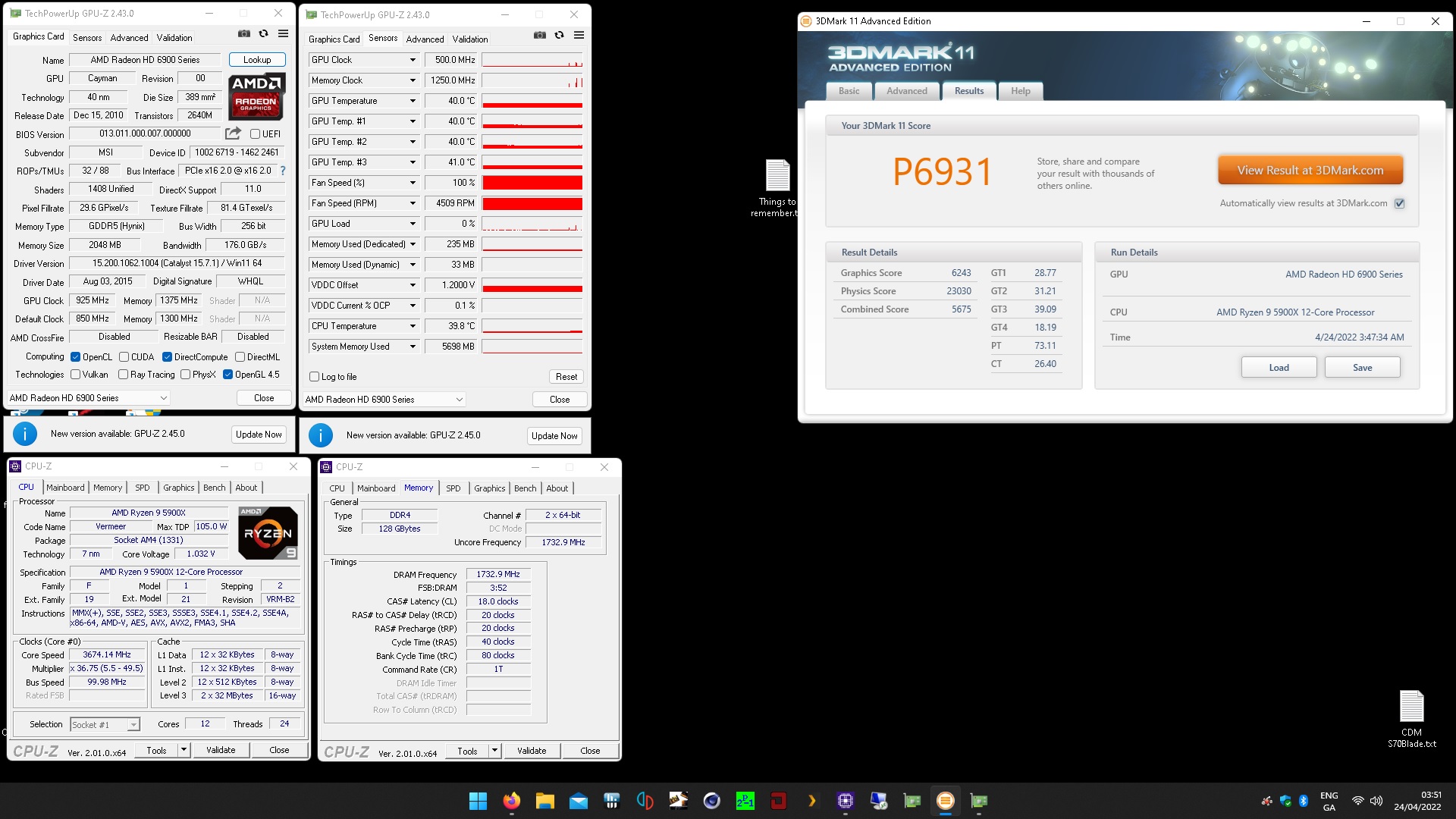Switch to Sensors tab in left GPU-Z window
This screenshot has width=1456, height=819.
point(87,37)
